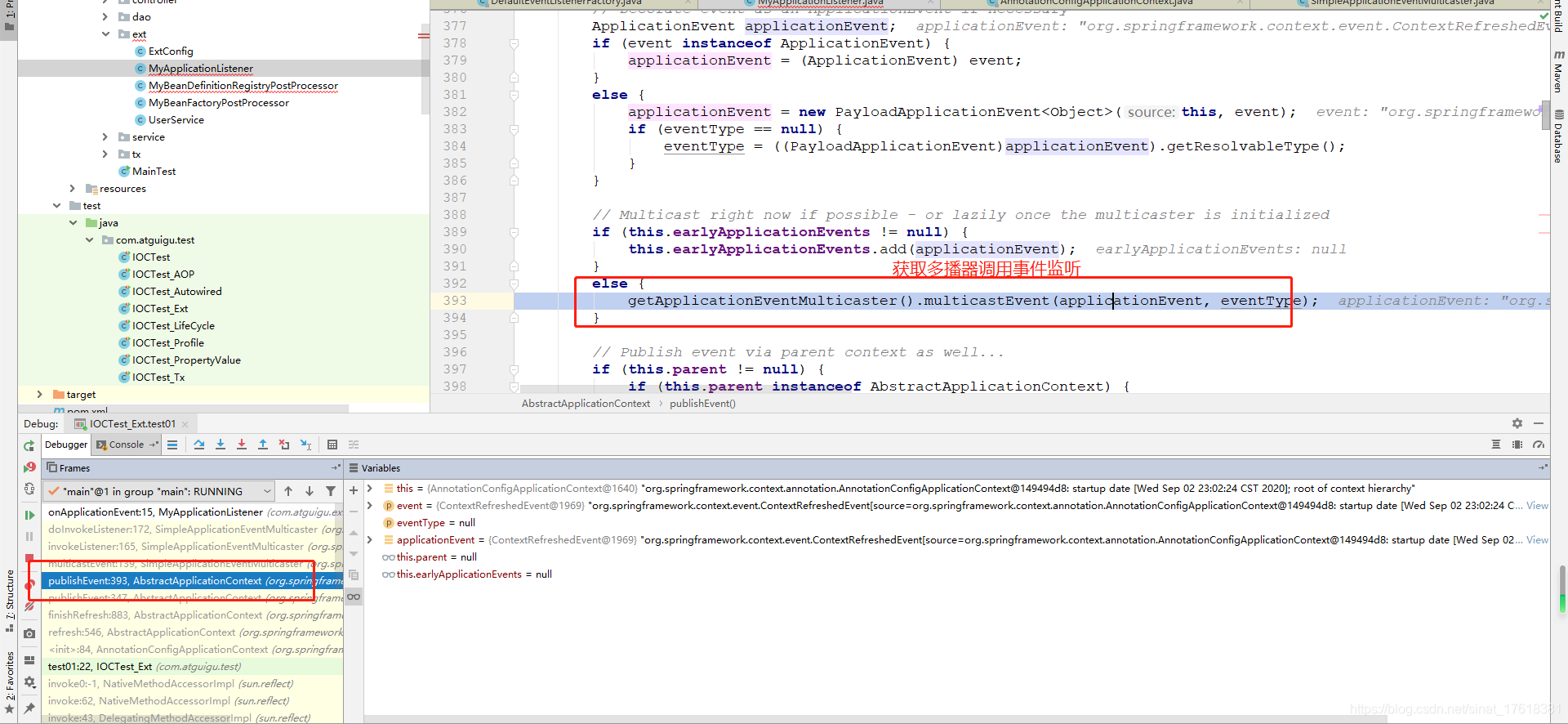
Task: Hide the Debug tool window with minus icon
Action: pyautogui.click(x=1539, y=423)
